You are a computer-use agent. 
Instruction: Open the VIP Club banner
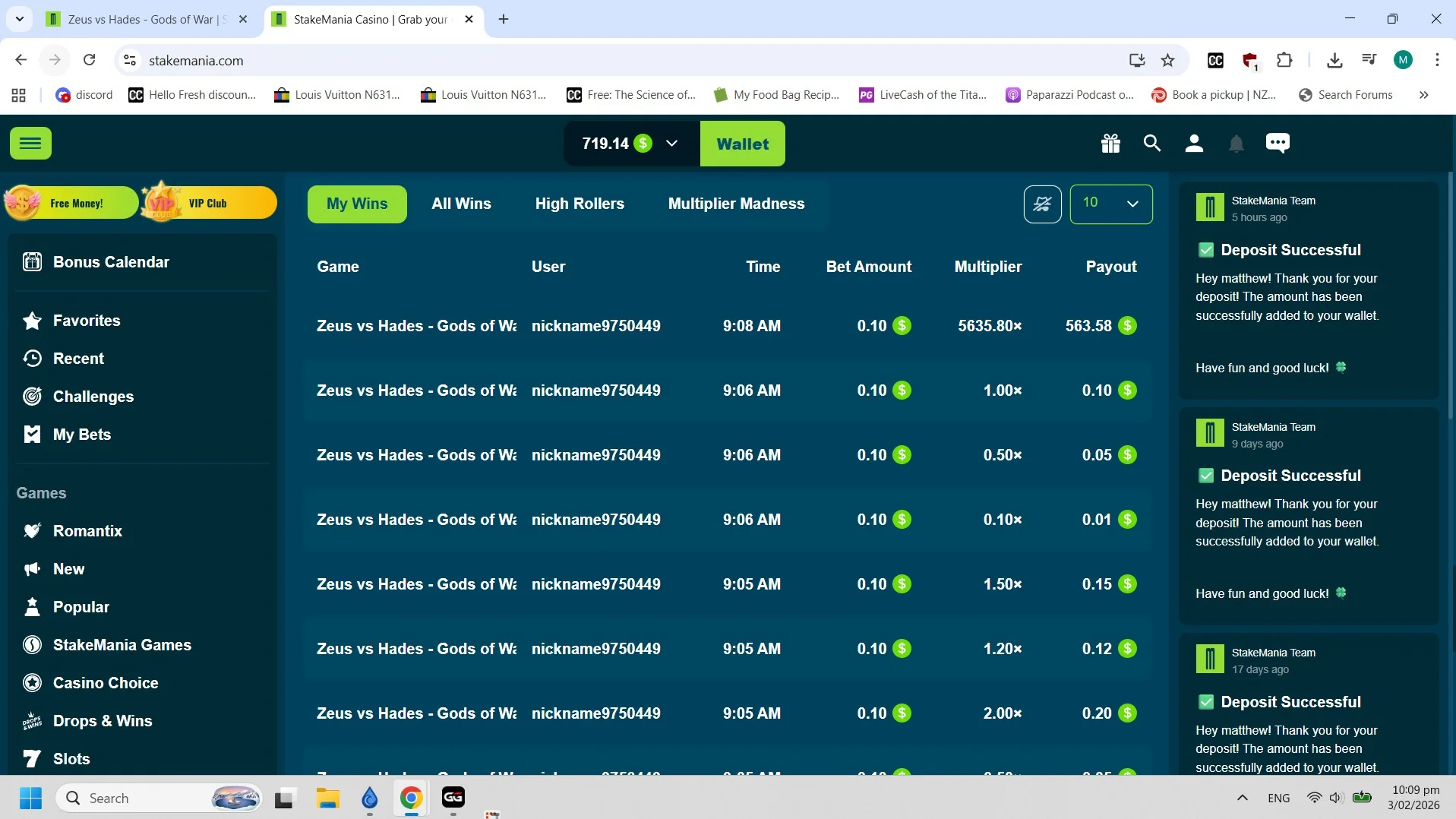tap(209, 203)
